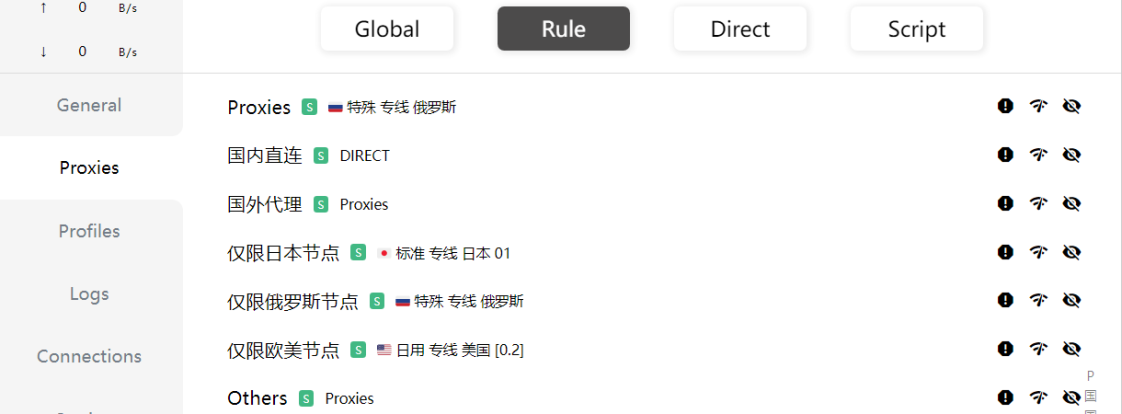The height and width of the screenshot is (414, 1122).
Task: Click the info icon for 国外代理 group
Action: tap(1005, 204)
